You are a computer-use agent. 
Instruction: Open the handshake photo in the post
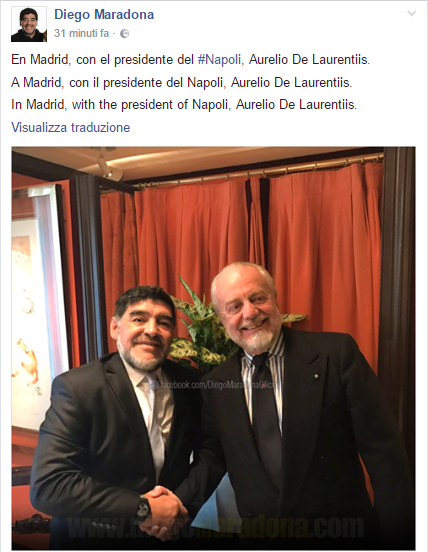point(213,348)
